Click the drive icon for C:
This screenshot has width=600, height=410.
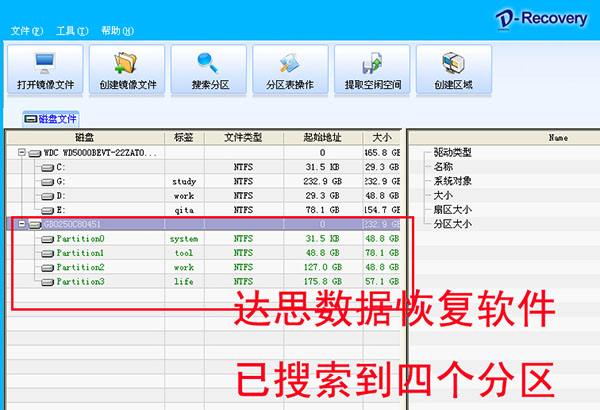(x=47, y=167)
